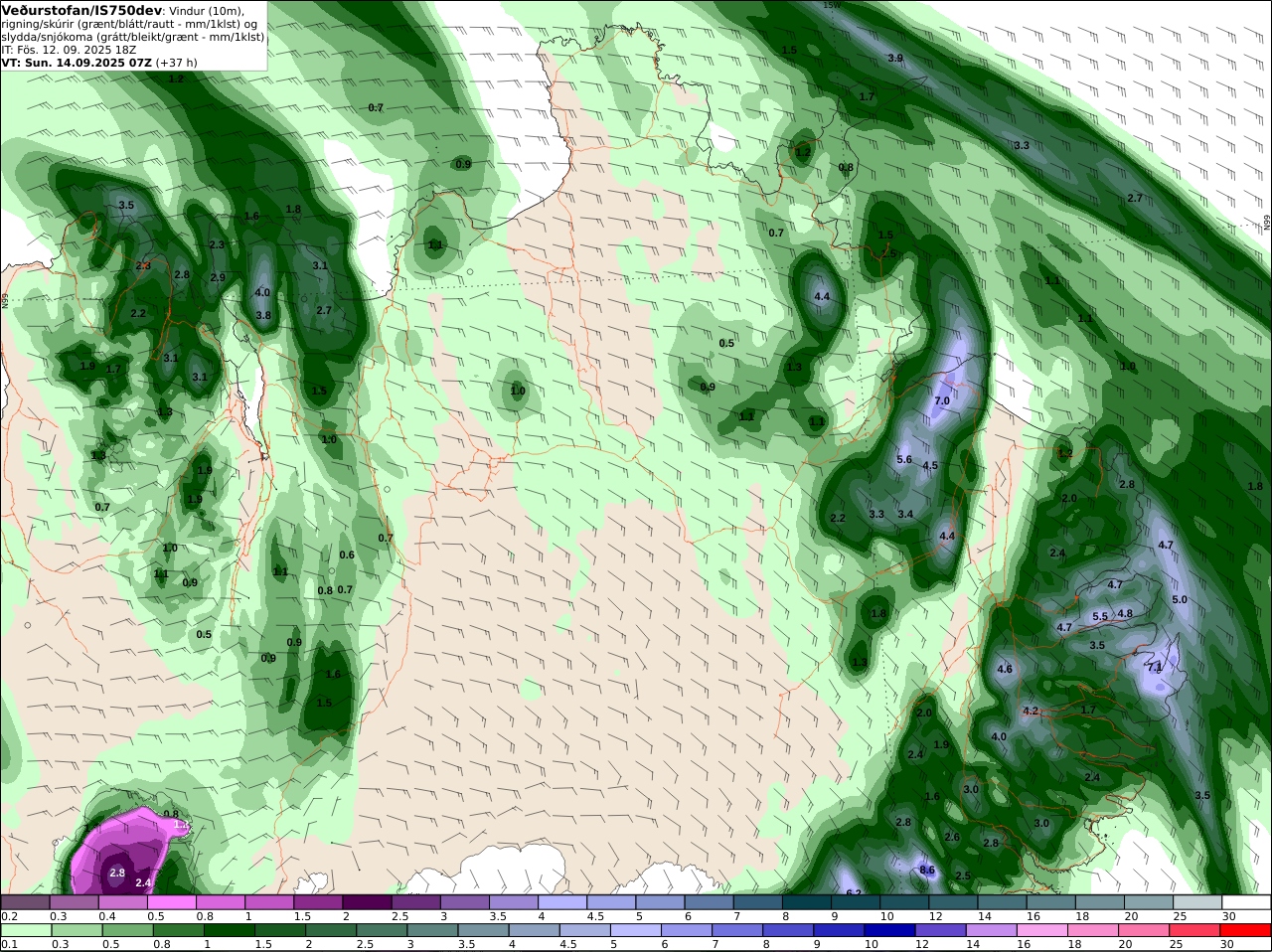
Task: Click the '7.0' precipitation value on the map
Action: 942,400
